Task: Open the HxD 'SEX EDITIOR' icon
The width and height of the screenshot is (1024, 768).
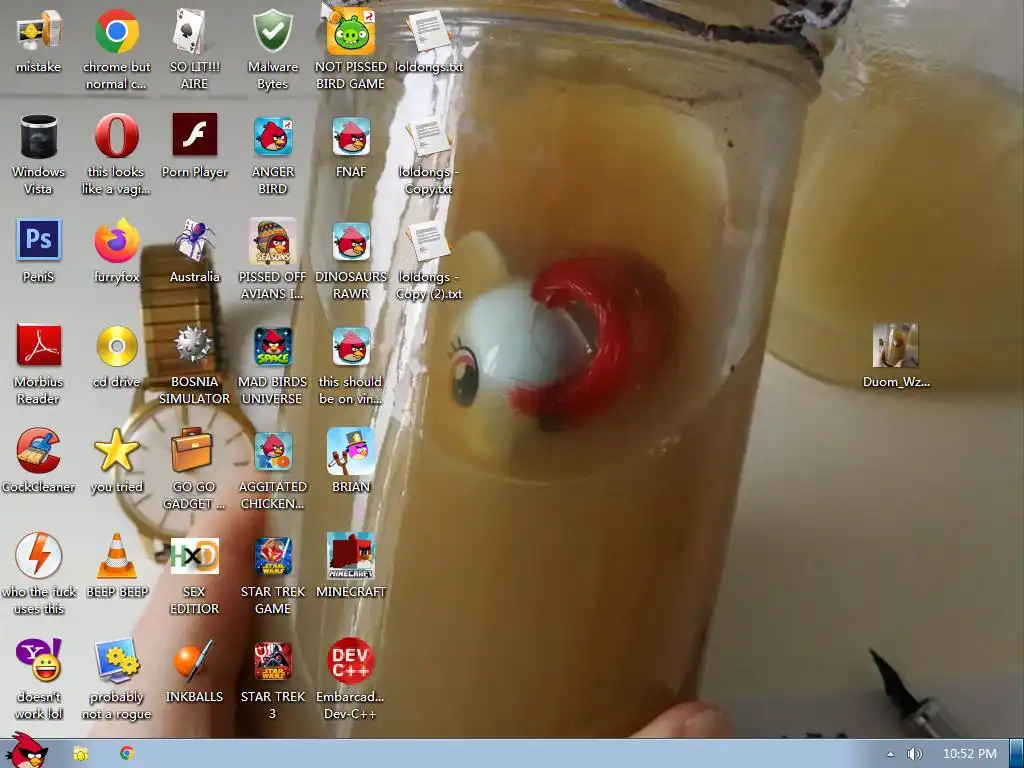Action: click(194, 556)
